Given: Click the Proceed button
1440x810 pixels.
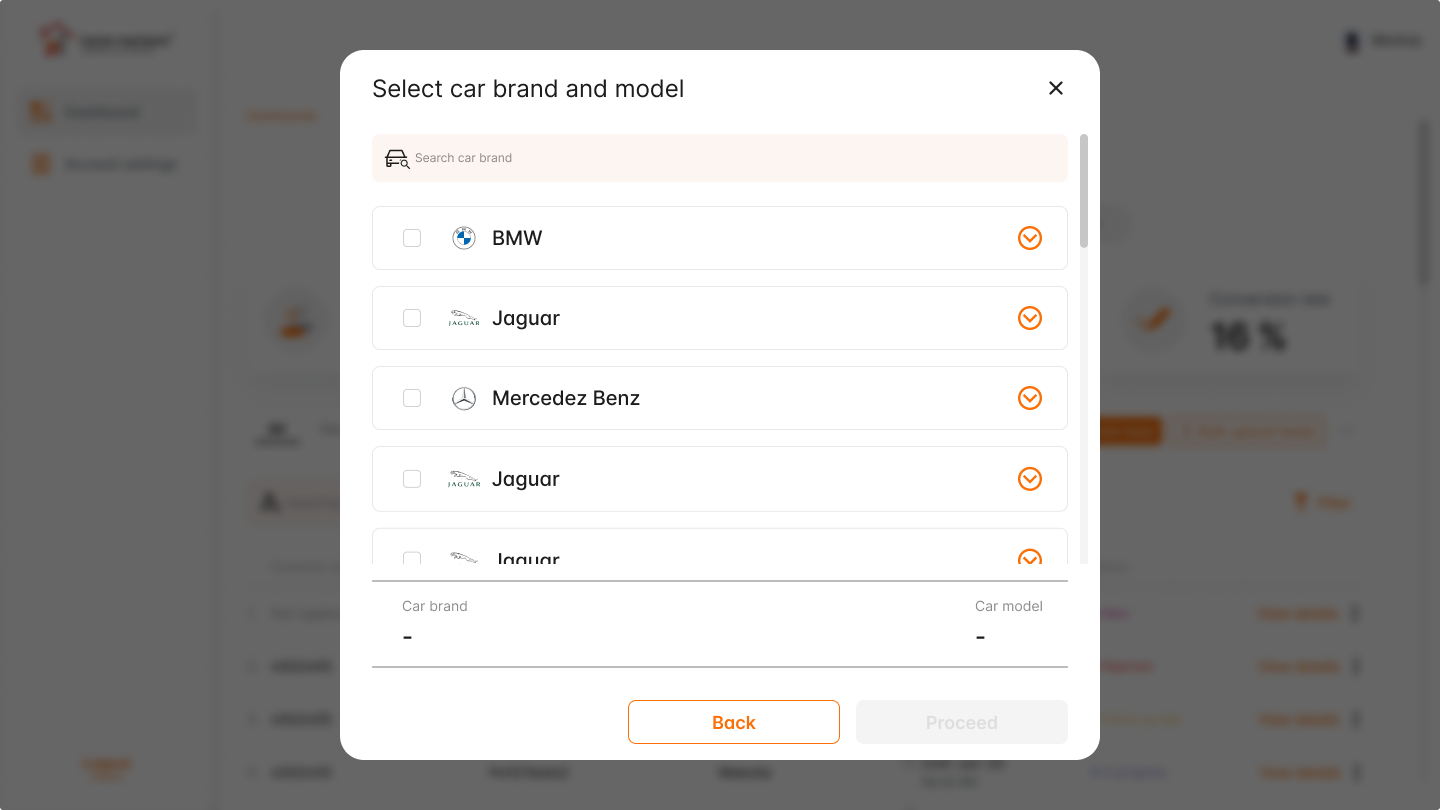Looking at the screenshot, I should 961,722.
